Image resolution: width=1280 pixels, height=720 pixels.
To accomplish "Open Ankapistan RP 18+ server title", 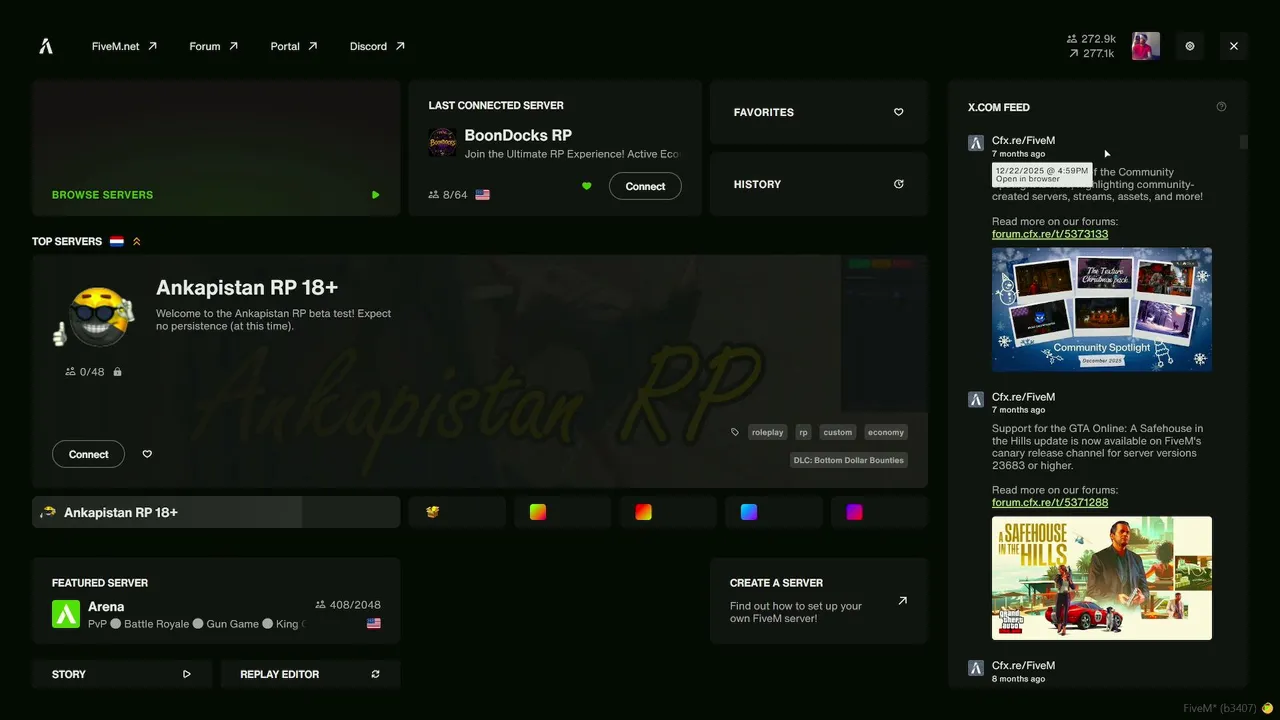I will click(247, 288).
